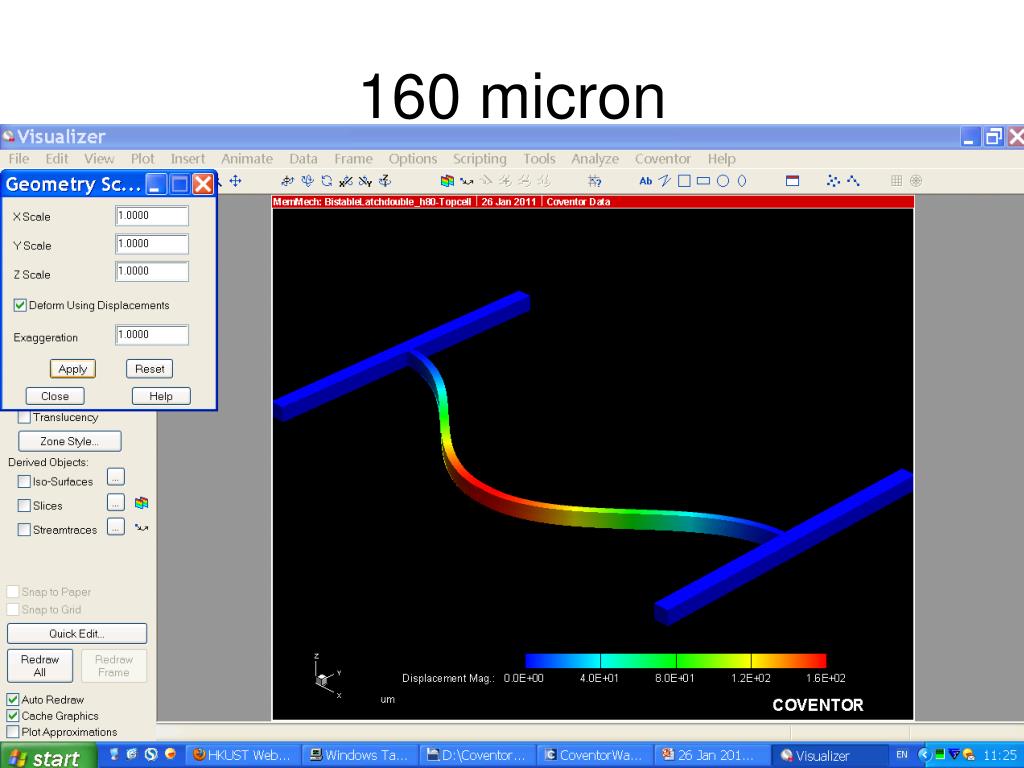This screenshot has height=768, width=1024.
Task: Toggle Deform Using Displacements checkbox
Action: 20,305
